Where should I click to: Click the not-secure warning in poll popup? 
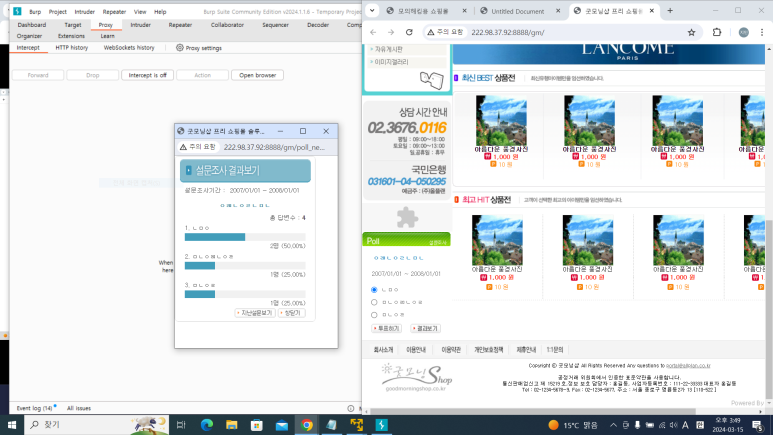tap(198, 147)
